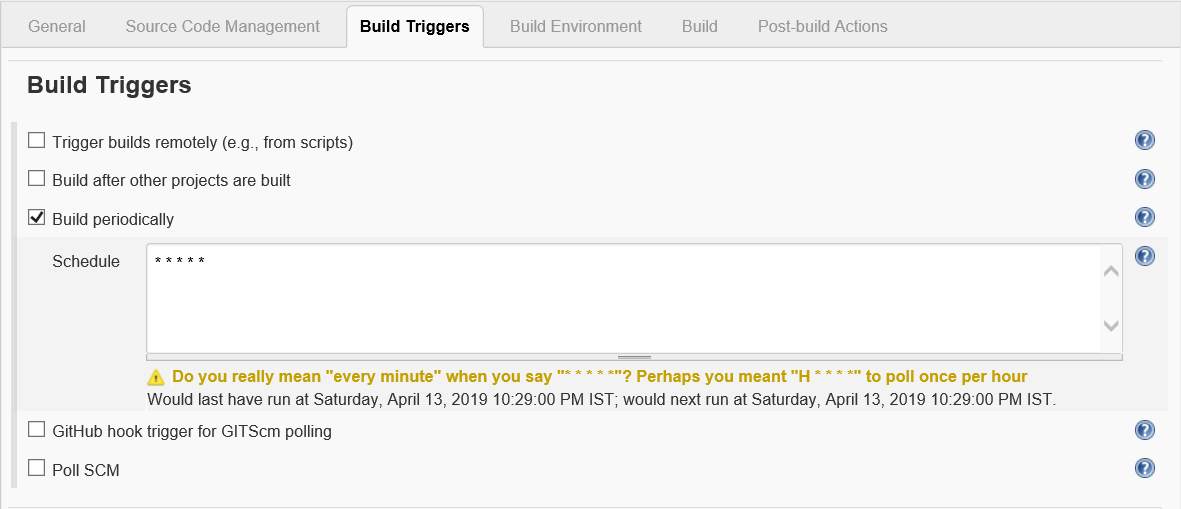
Task: Show help for the Schedule field
Action: pyautogui.click(x=1145, y=256)
